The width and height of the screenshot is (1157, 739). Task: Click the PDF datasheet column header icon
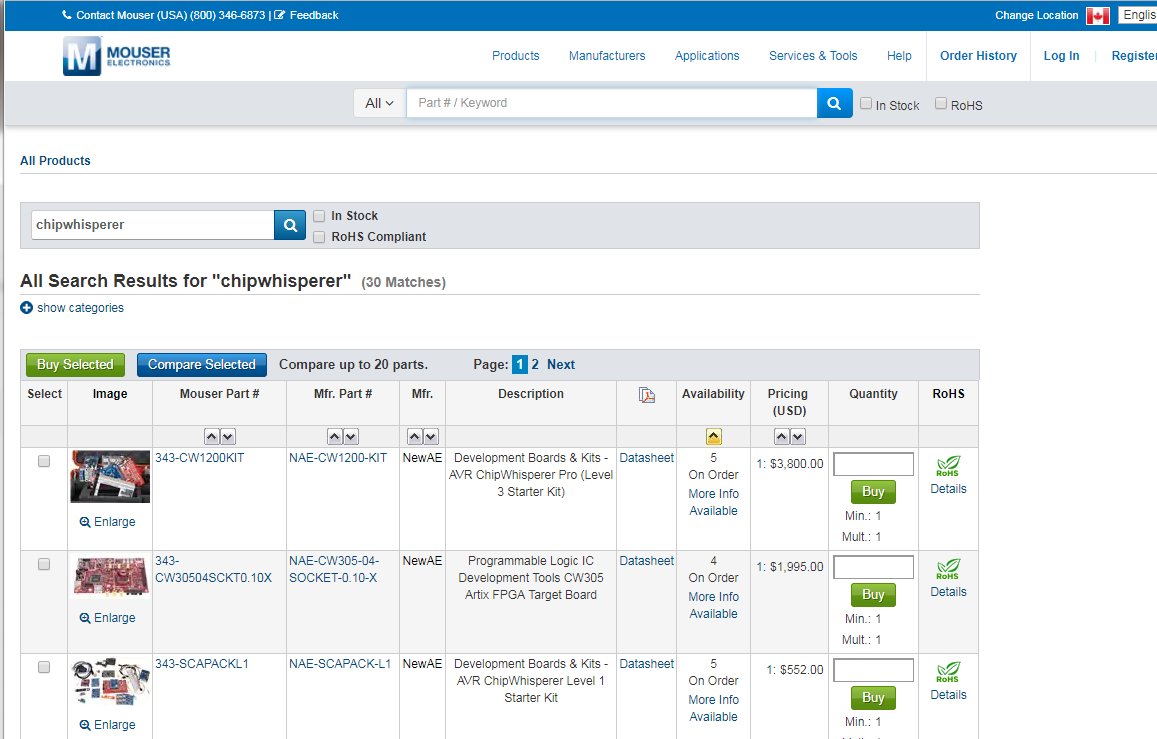pos(646,395)
